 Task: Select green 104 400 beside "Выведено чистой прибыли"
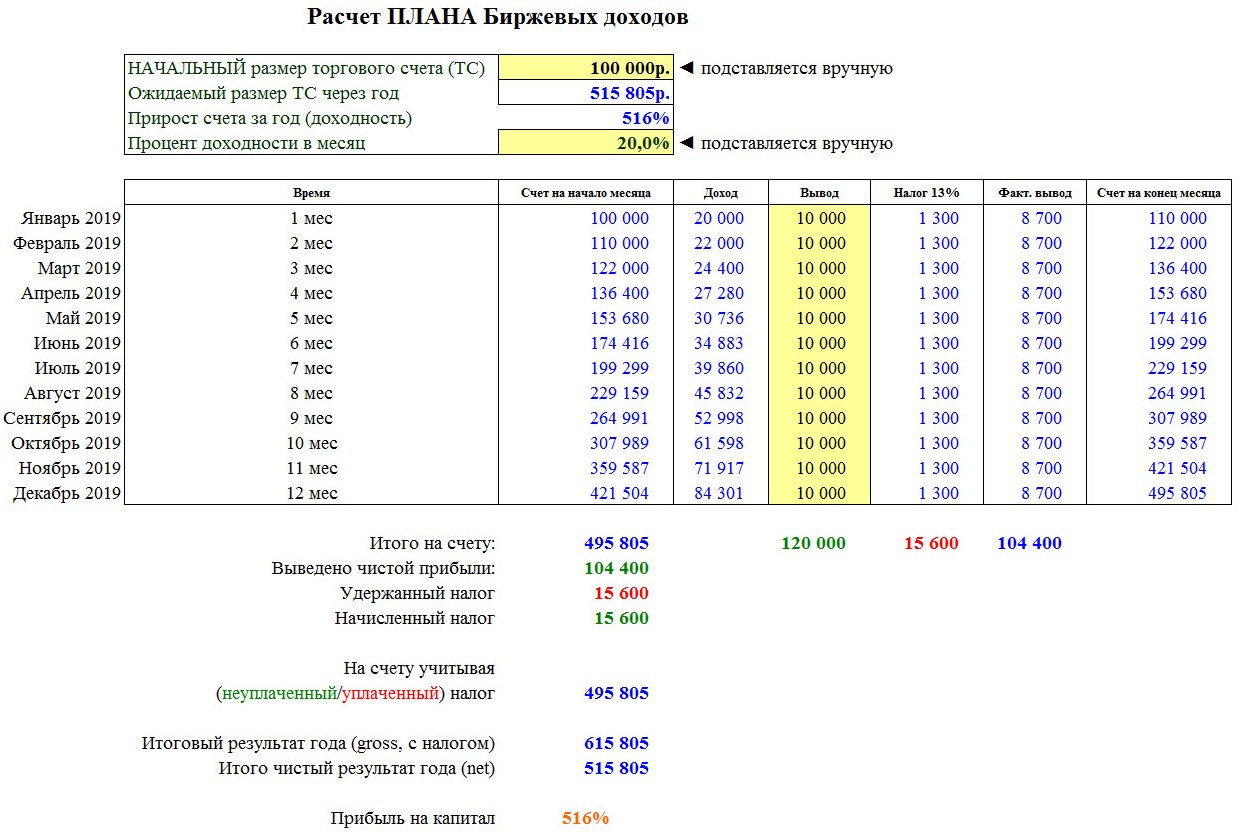616,568
